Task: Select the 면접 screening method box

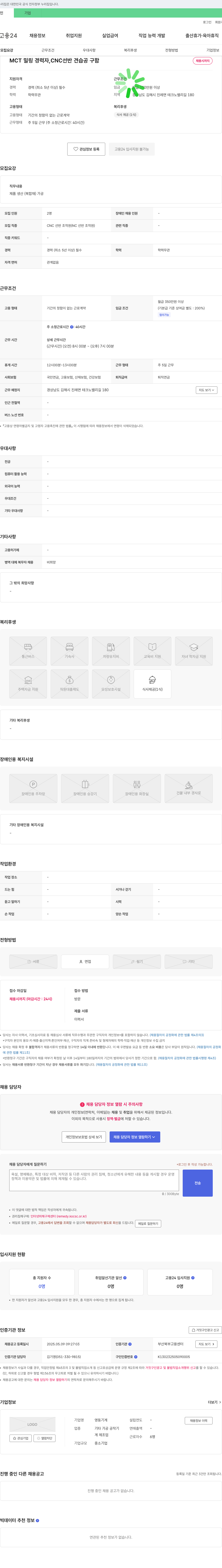Action: click(85, 961)
